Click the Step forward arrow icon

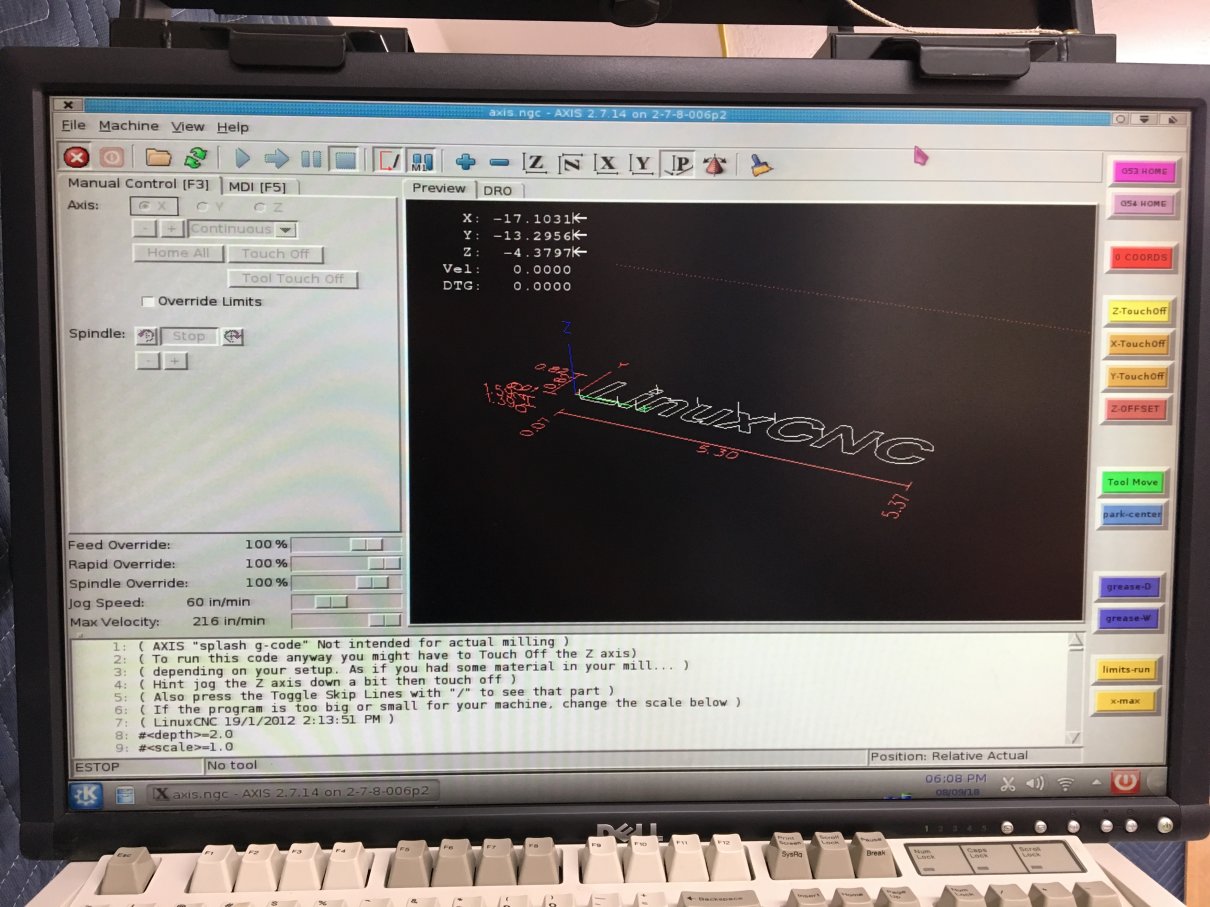click(277, 159)
